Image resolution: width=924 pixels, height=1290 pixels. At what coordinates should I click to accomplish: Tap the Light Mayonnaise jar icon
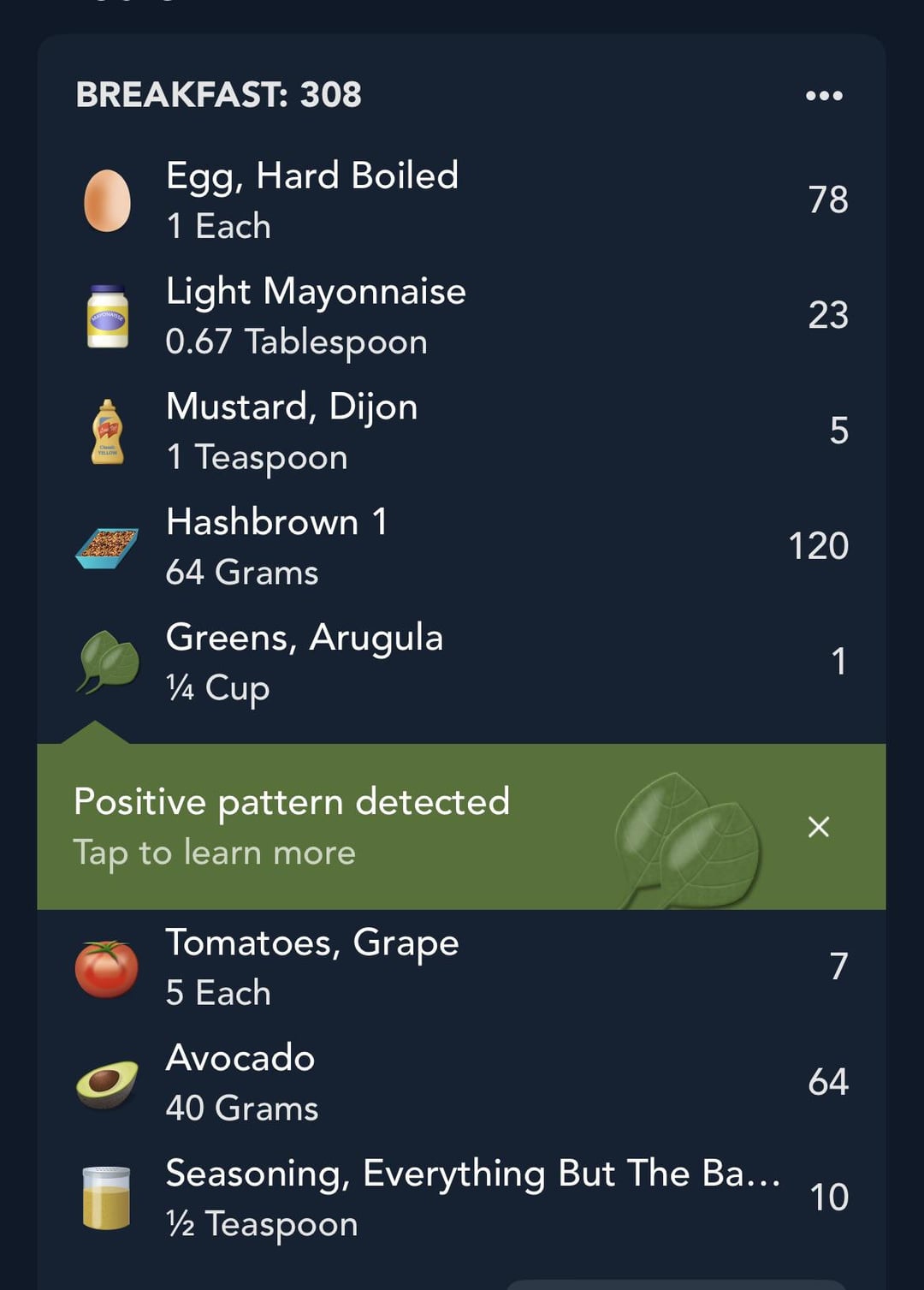pos(108,317)
